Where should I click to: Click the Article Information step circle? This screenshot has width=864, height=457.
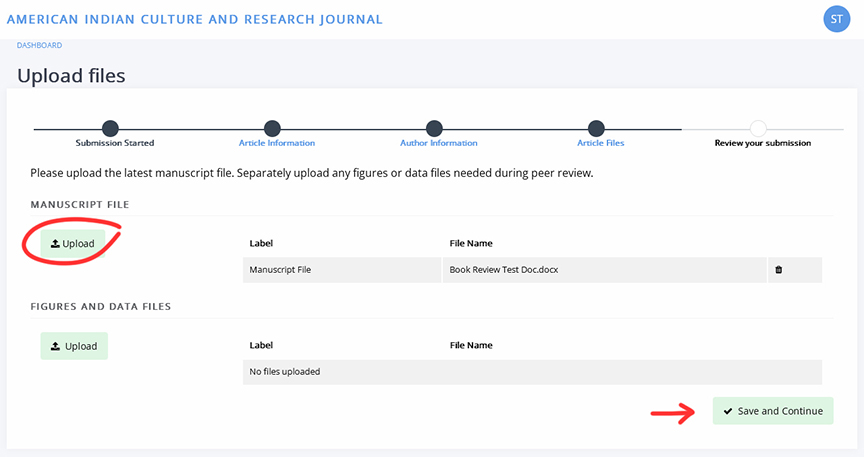click(x=272, y=129)
